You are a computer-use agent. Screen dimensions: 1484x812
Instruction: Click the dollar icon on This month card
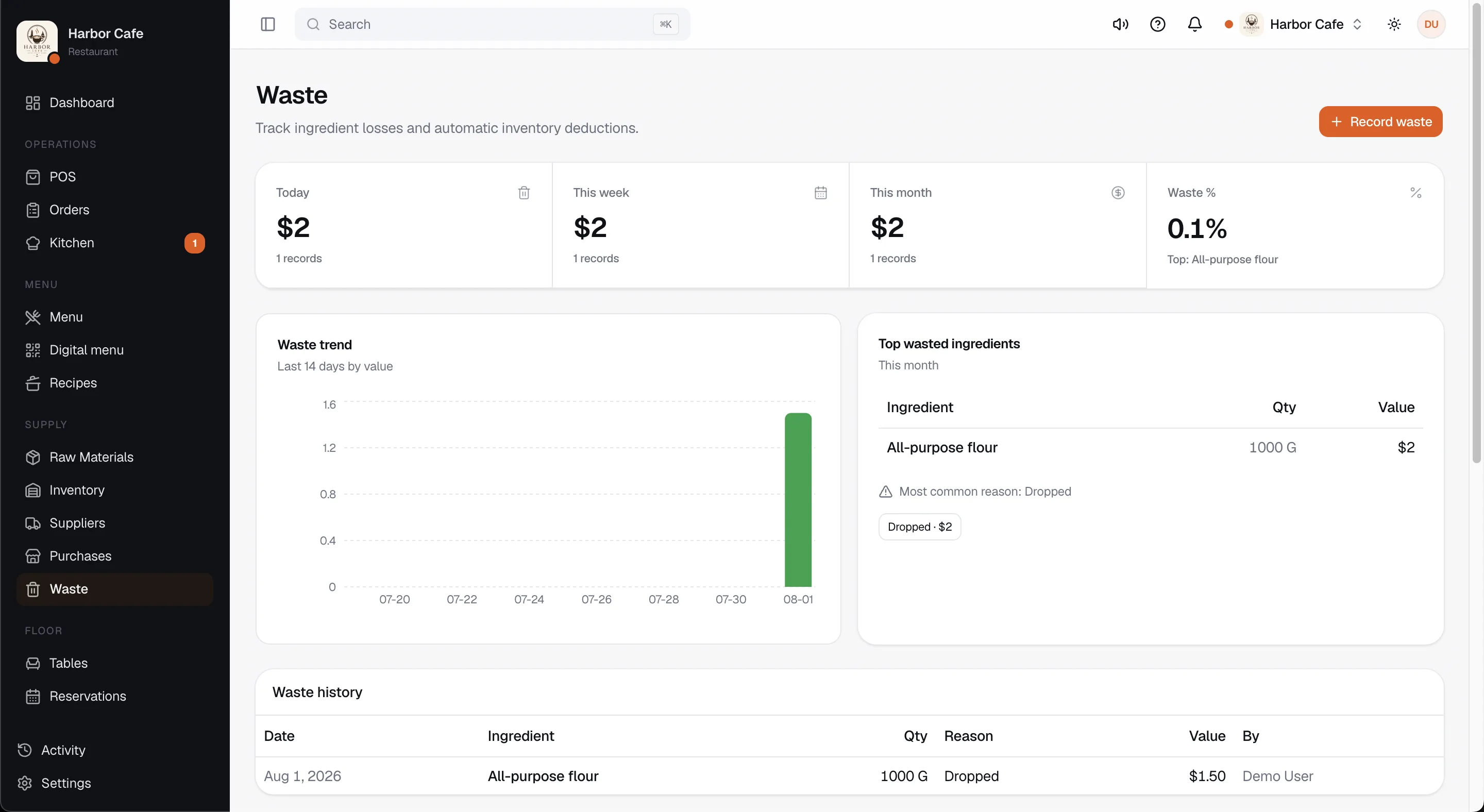point(1118,193)
